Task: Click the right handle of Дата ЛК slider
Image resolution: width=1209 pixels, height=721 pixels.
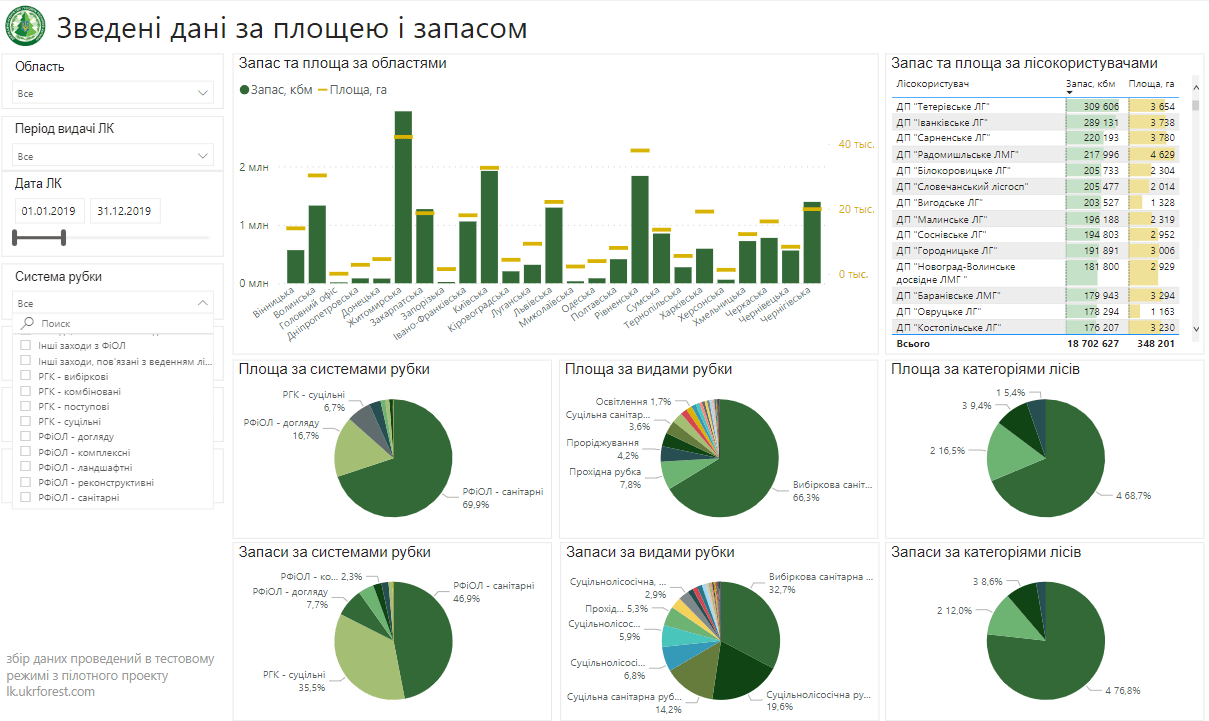Action: tap(63, 237)
